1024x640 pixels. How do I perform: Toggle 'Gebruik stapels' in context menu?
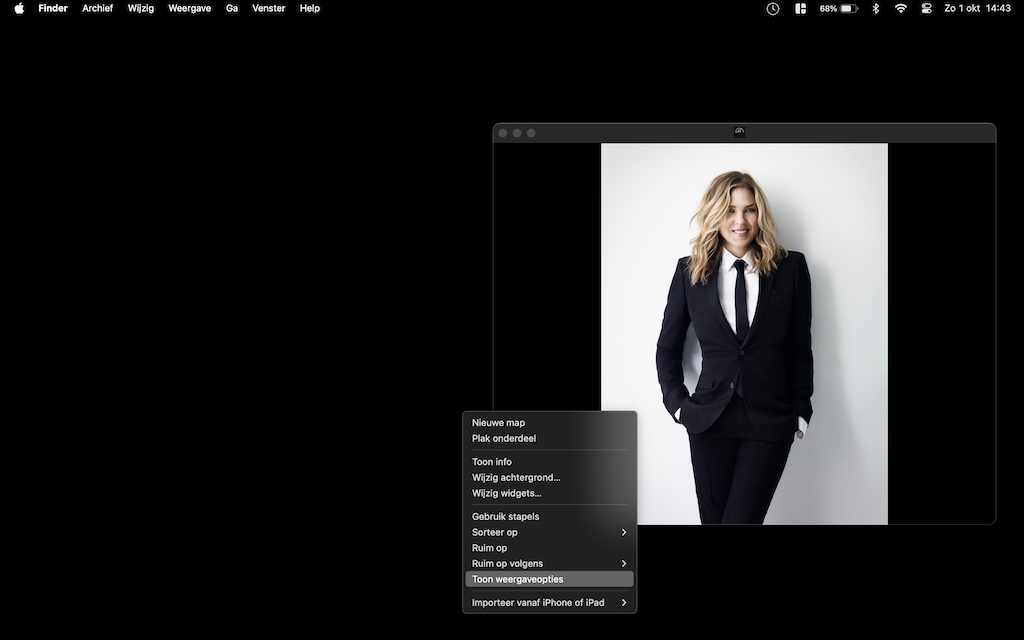[505, 517]
